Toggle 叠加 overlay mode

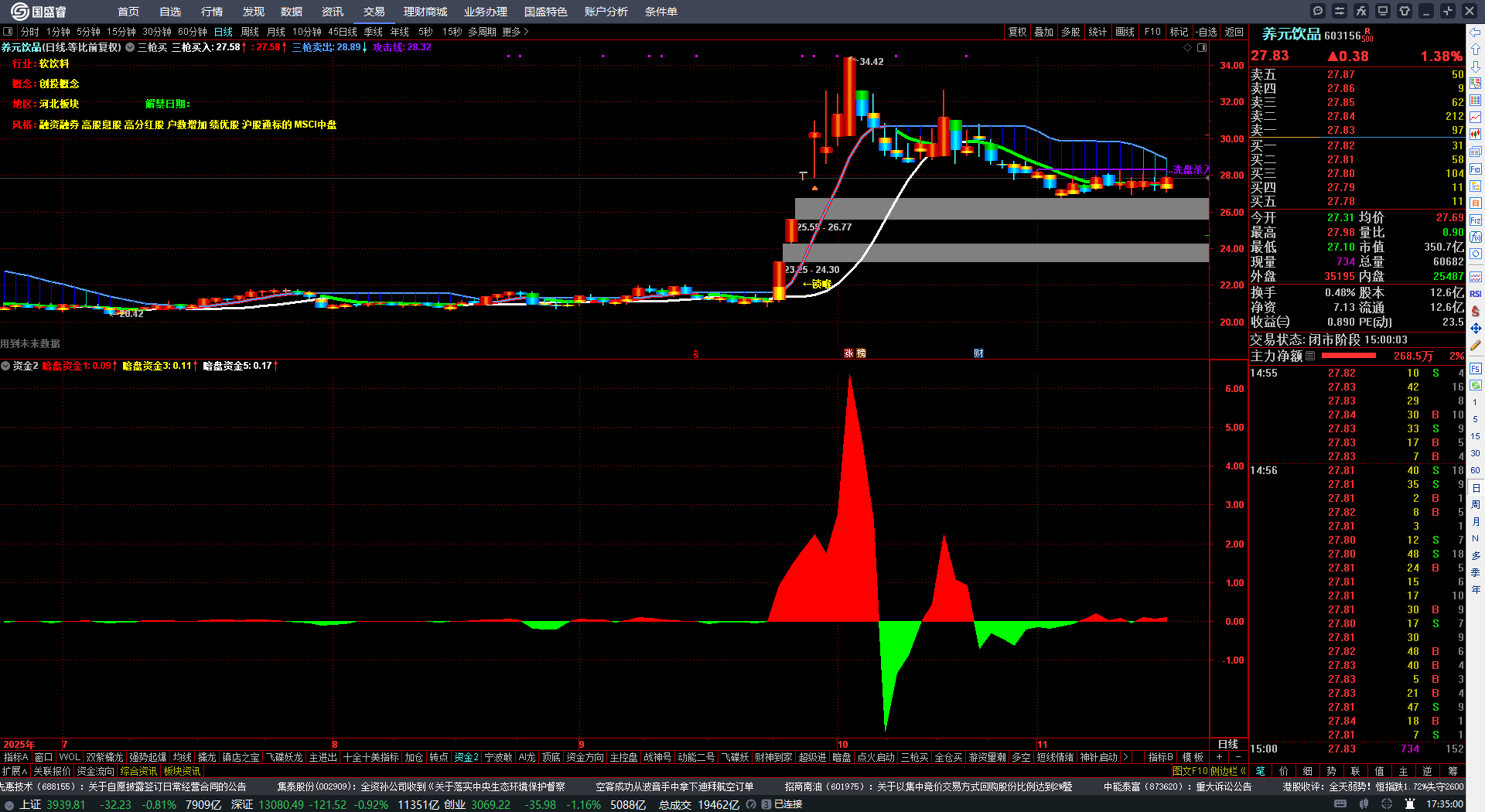1044,32
